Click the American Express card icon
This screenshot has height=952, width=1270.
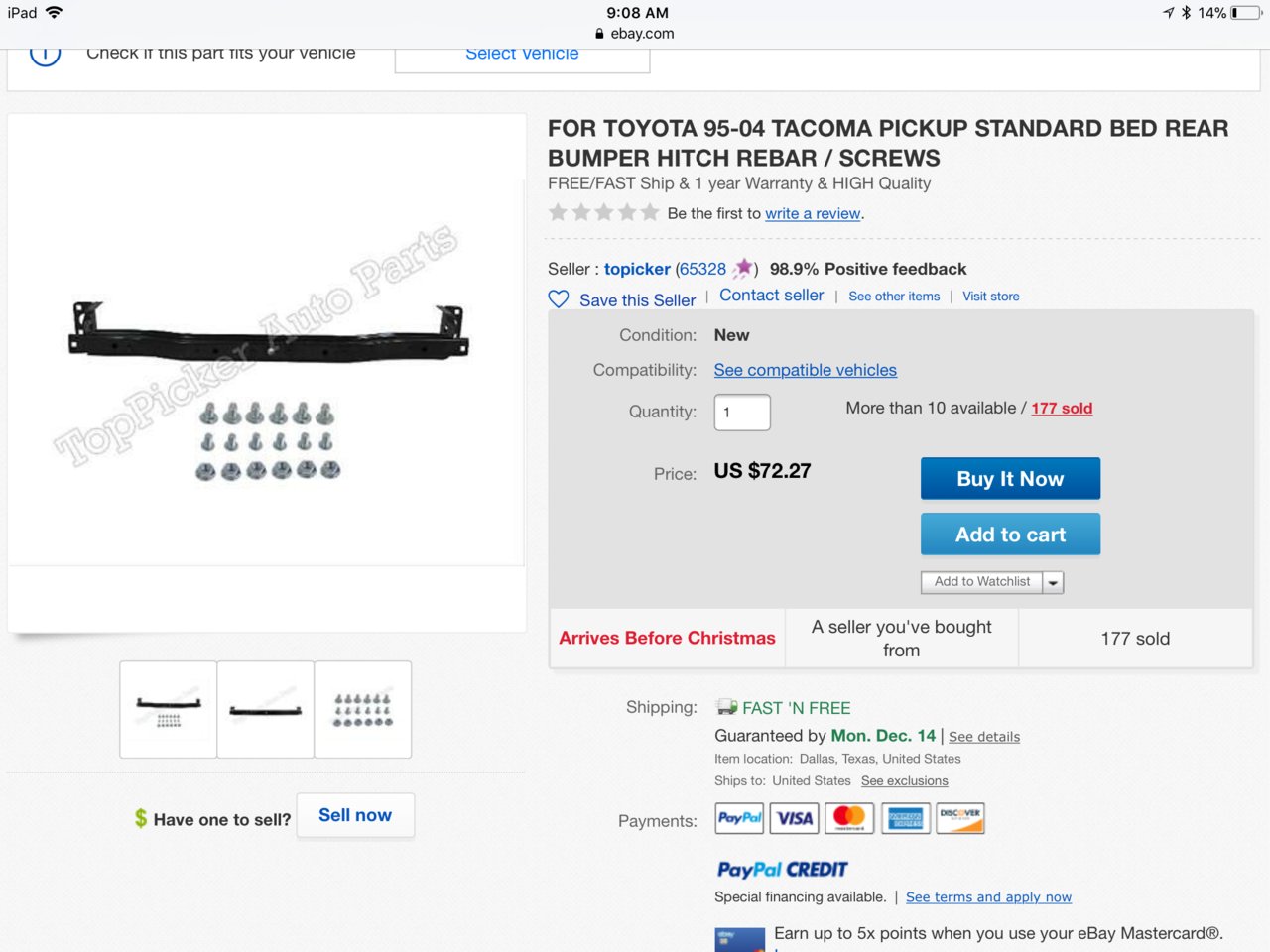click(905, 818)
